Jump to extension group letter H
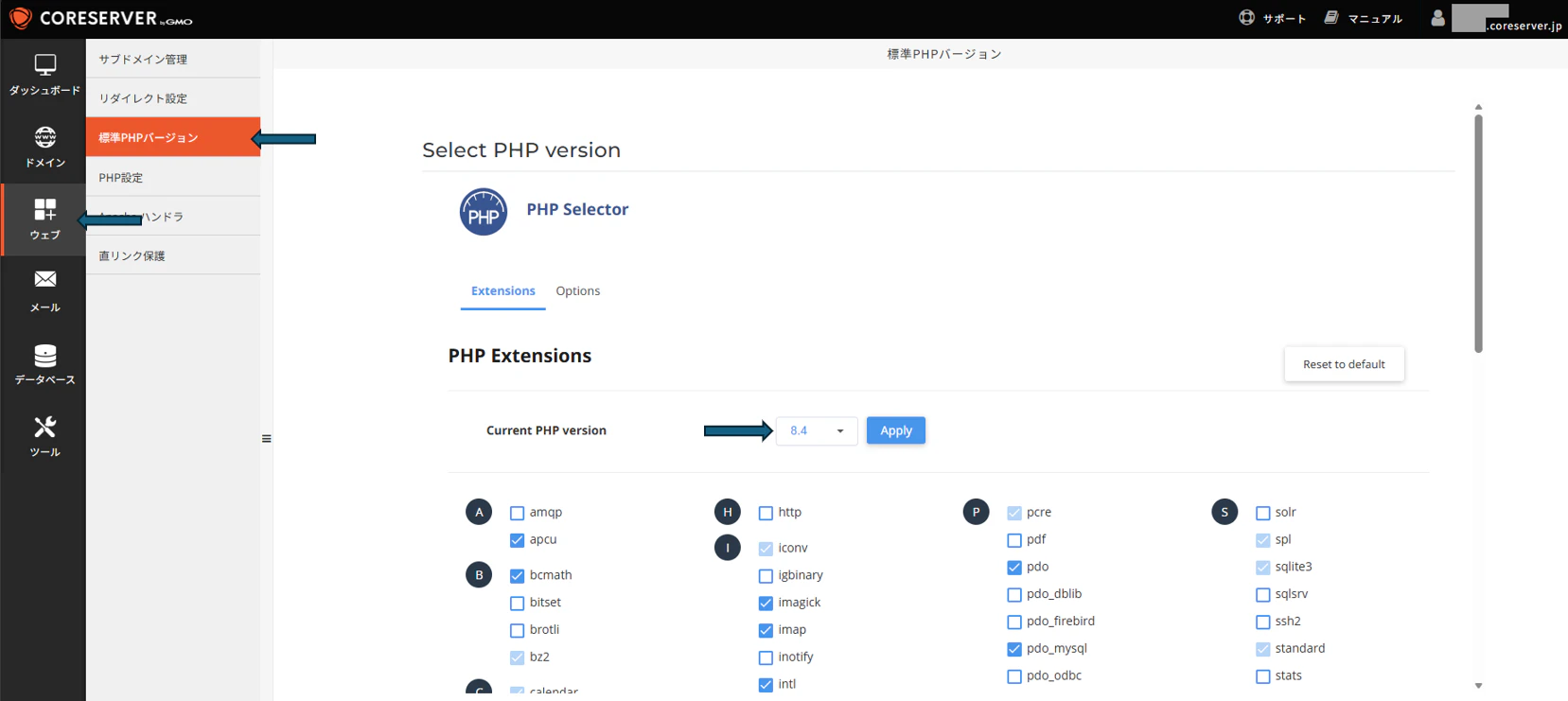The image size is (1568, 701). [728, 512]
